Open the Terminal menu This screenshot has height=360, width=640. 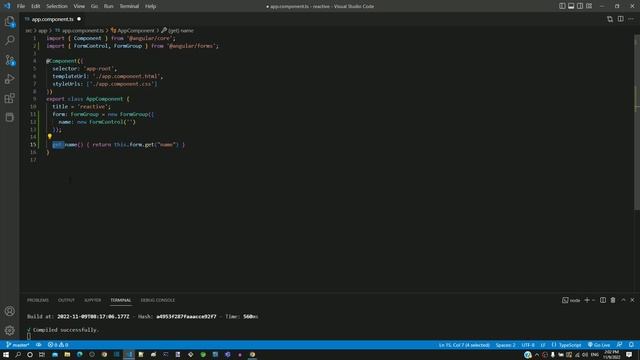coord(129,6)
